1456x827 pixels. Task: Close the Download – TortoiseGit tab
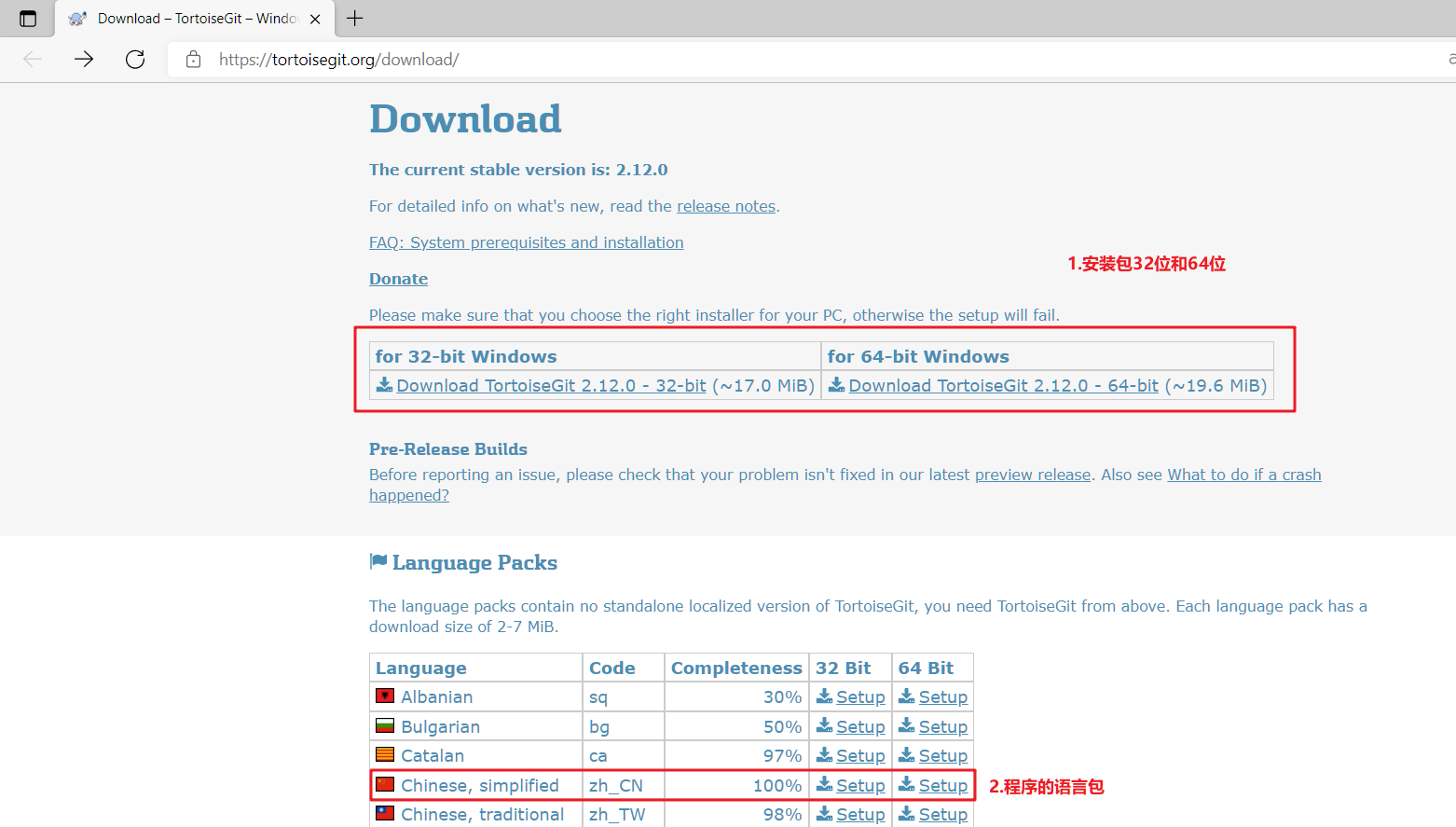point(315,19)
